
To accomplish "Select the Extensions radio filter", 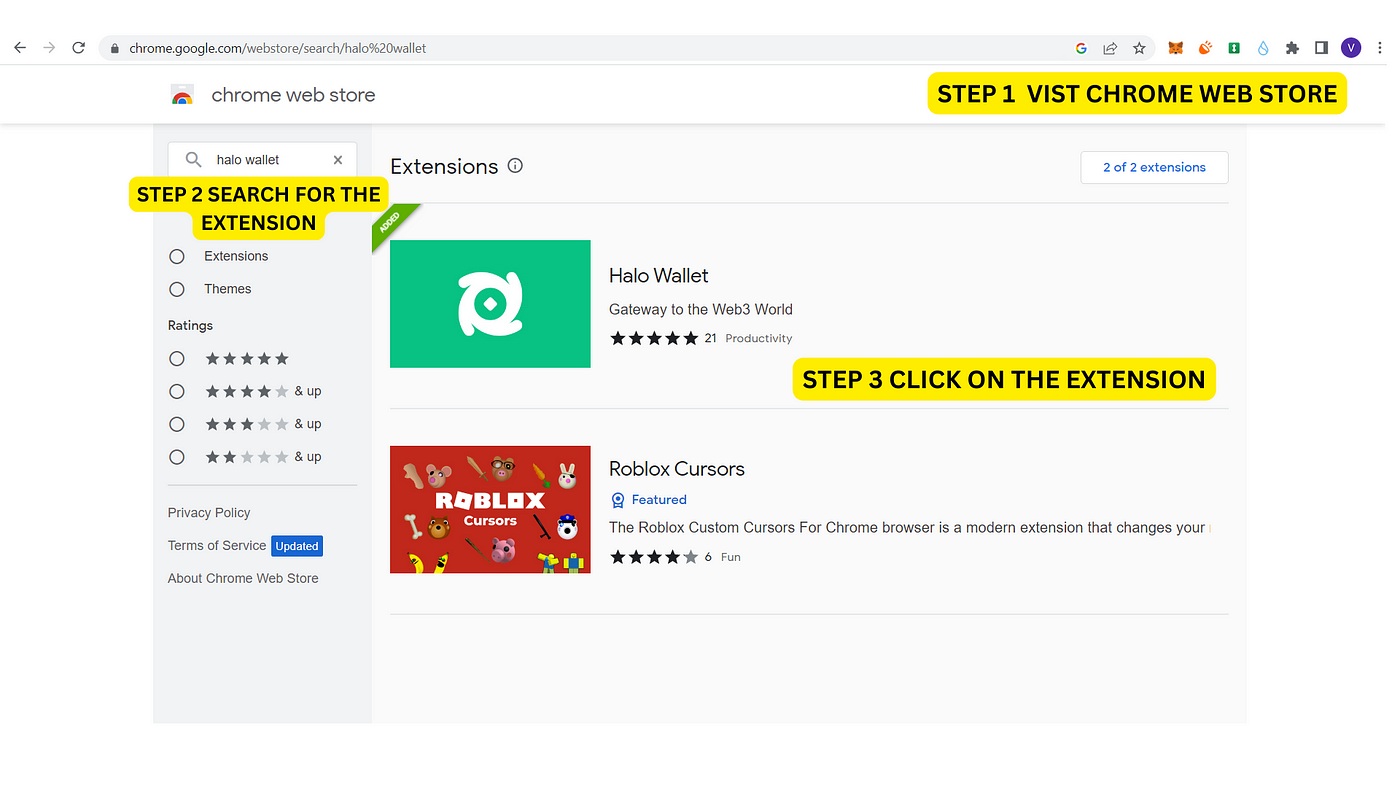I will pyautogui.click(x=177, y=257).
